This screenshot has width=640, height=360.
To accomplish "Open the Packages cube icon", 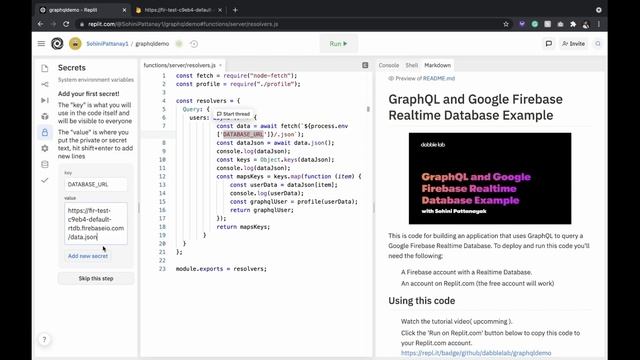I will click(x=44, y=116).
